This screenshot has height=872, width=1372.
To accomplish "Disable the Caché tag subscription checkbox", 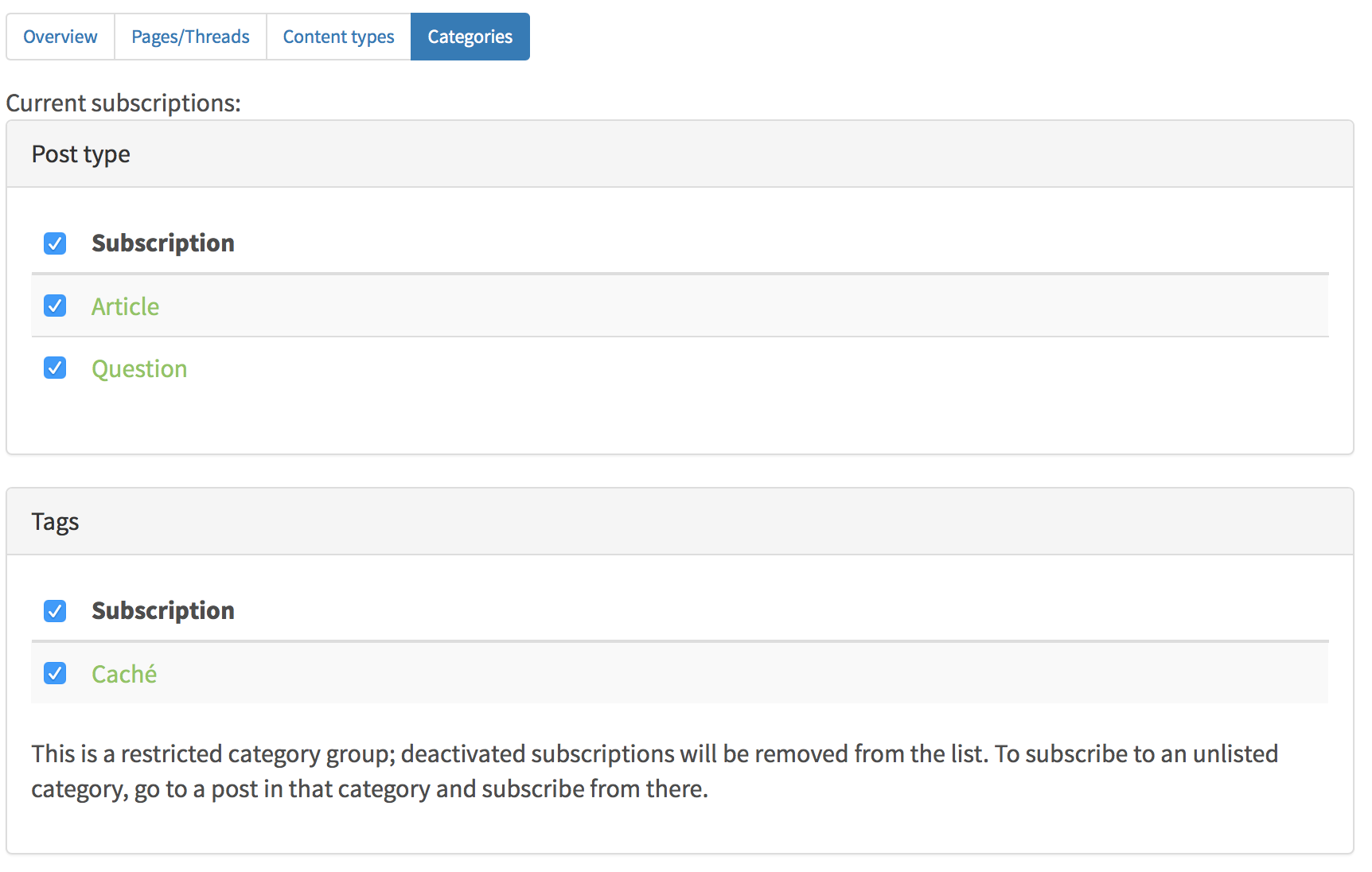I will [55, 673].
